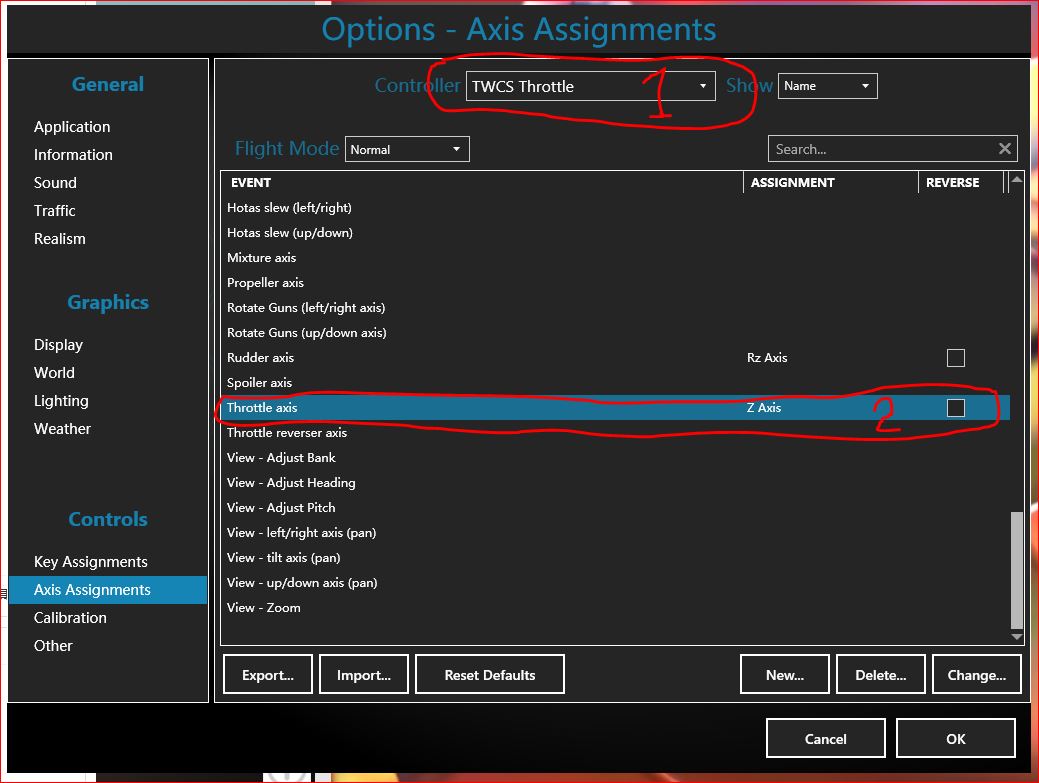Click into the Search input field
The height and width of the screenshot is (783, 1039).
click(880, 149)
